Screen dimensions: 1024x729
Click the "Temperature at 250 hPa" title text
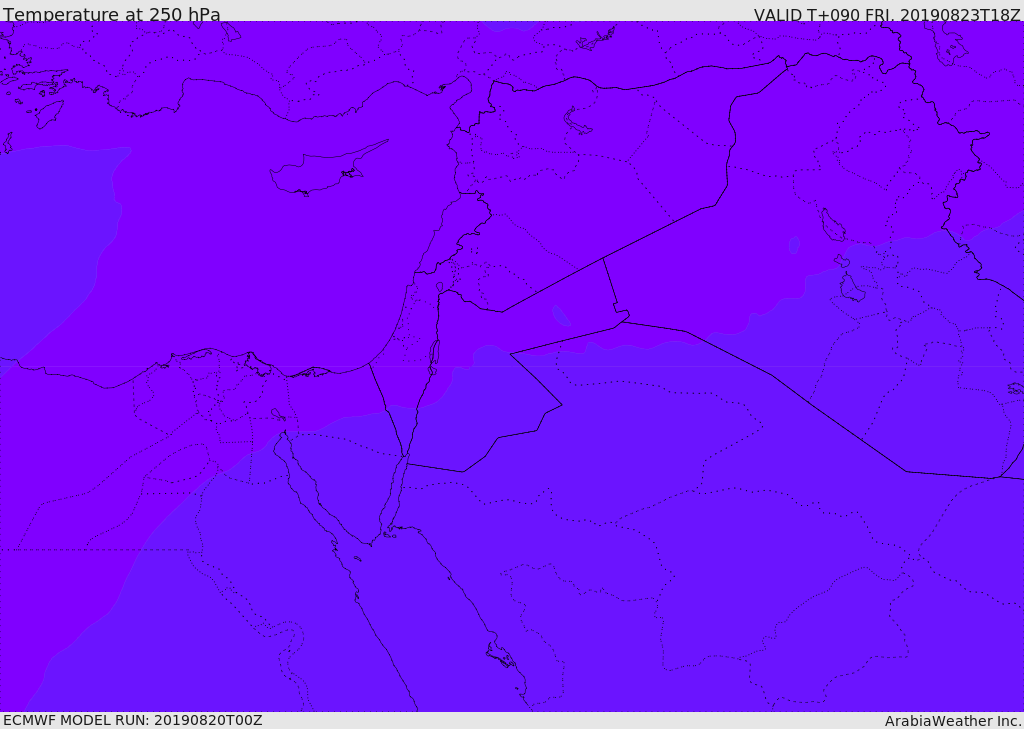coord(112,14)
